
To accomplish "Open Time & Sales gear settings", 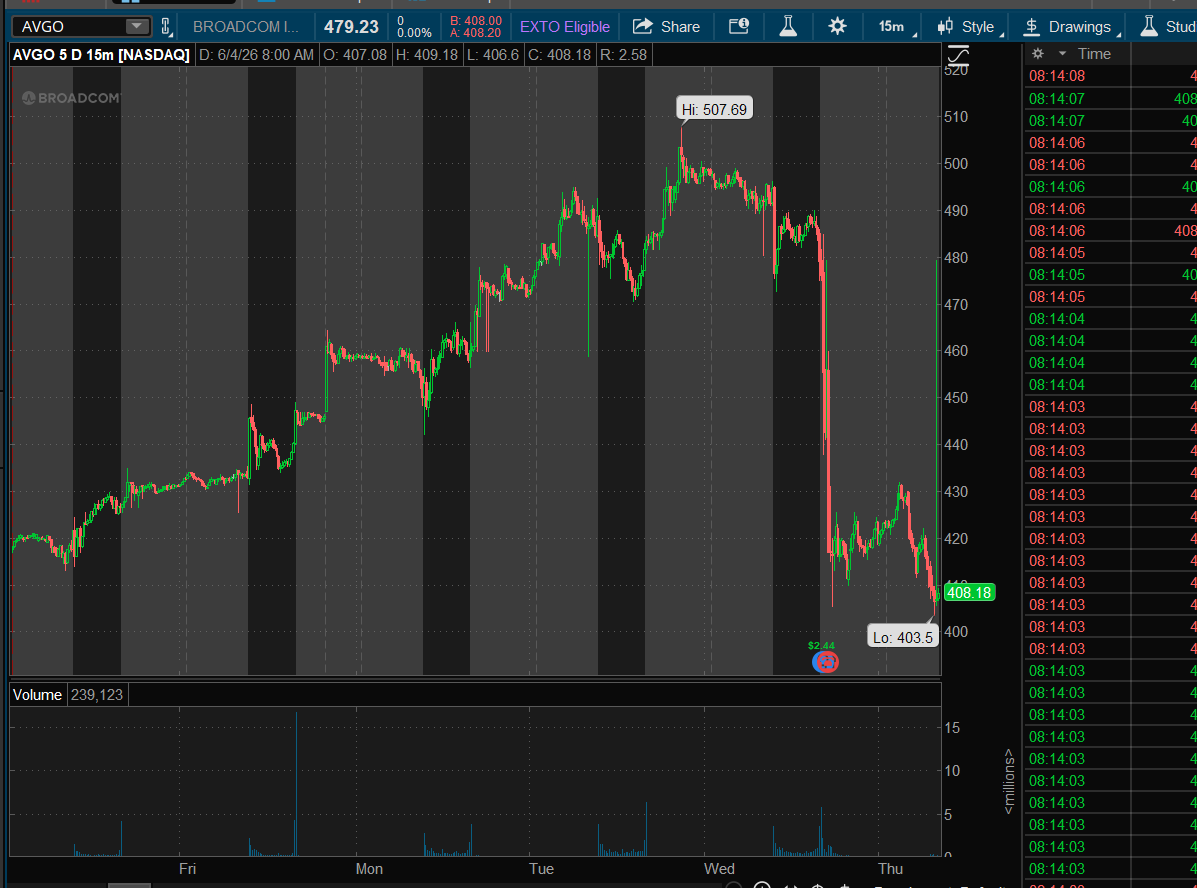I will (x=1037, y=53).
